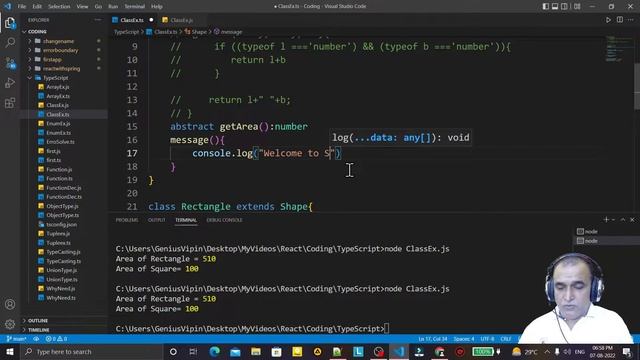Open the Help menu
The image size is (640, 360).
coord(157,6)
